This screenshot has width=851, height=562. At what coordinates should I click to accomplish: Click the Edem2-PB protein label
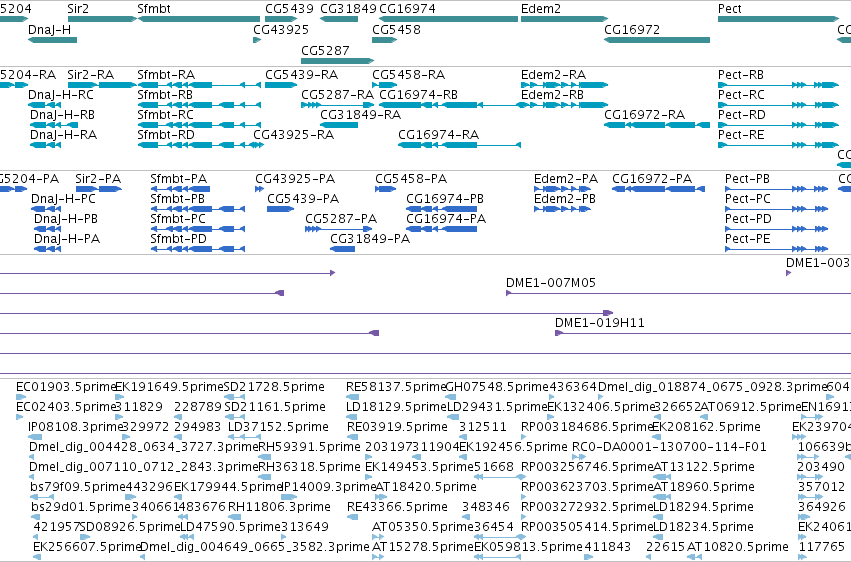tap(565, 199)
